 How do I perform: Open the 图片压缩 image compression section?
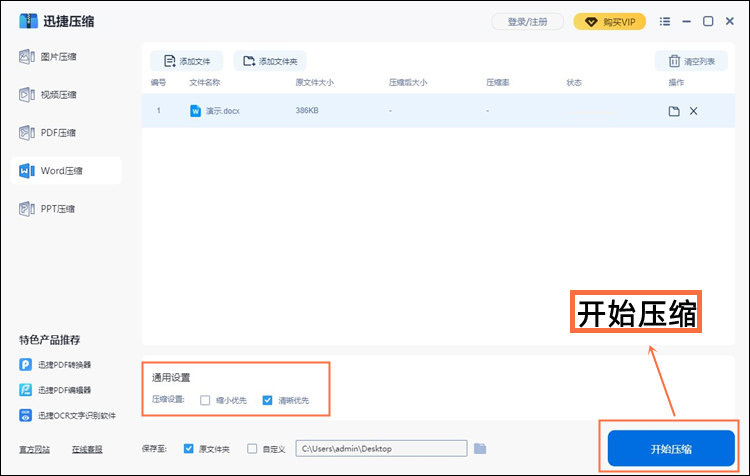pos(48,56)
